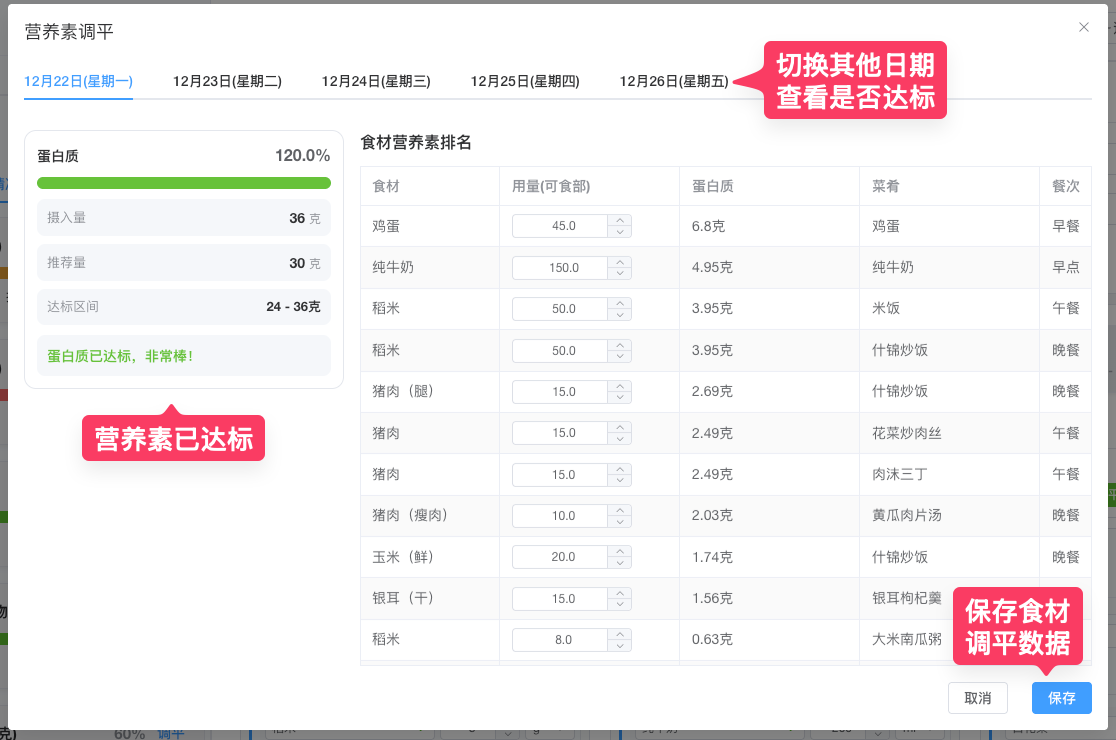
Task: Click the decrease arrow for 纯牛奶 150.0 input
Action: (x=621, y=272)
